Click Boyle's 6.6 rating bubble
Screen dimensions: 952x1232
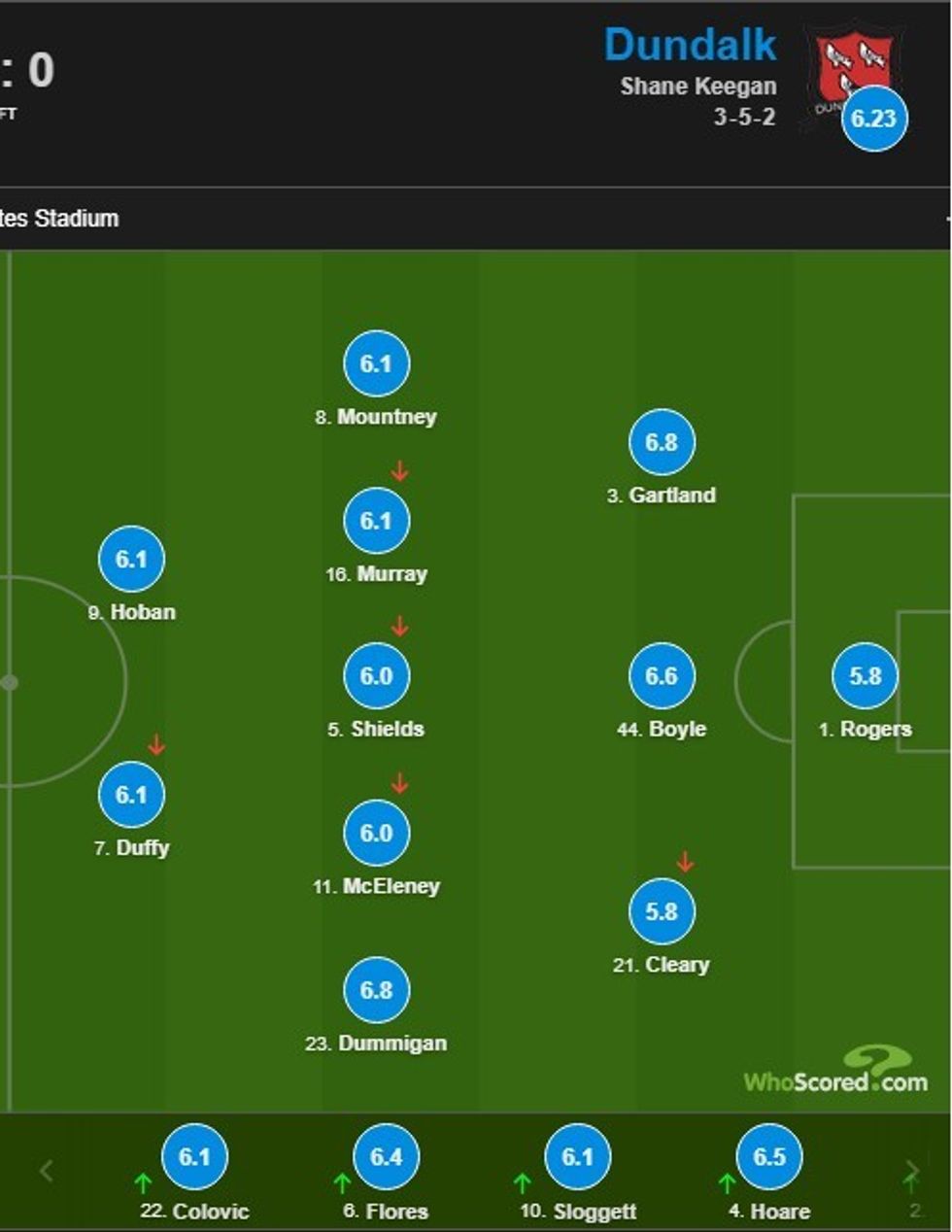tap(662, 676)
